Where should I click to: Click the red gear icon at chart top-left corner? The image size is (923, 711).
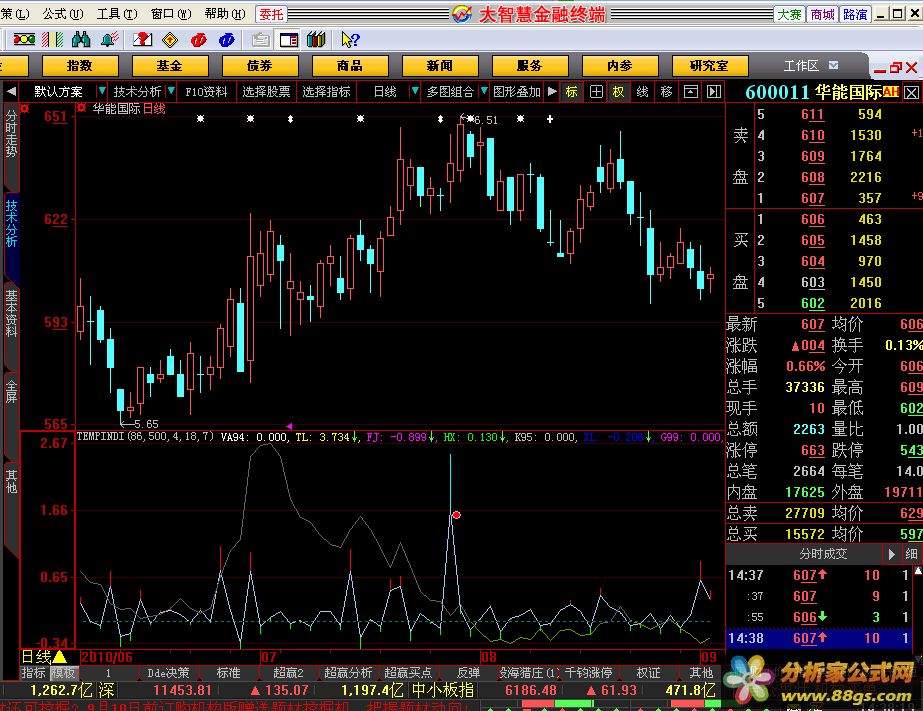click(24, 108)
